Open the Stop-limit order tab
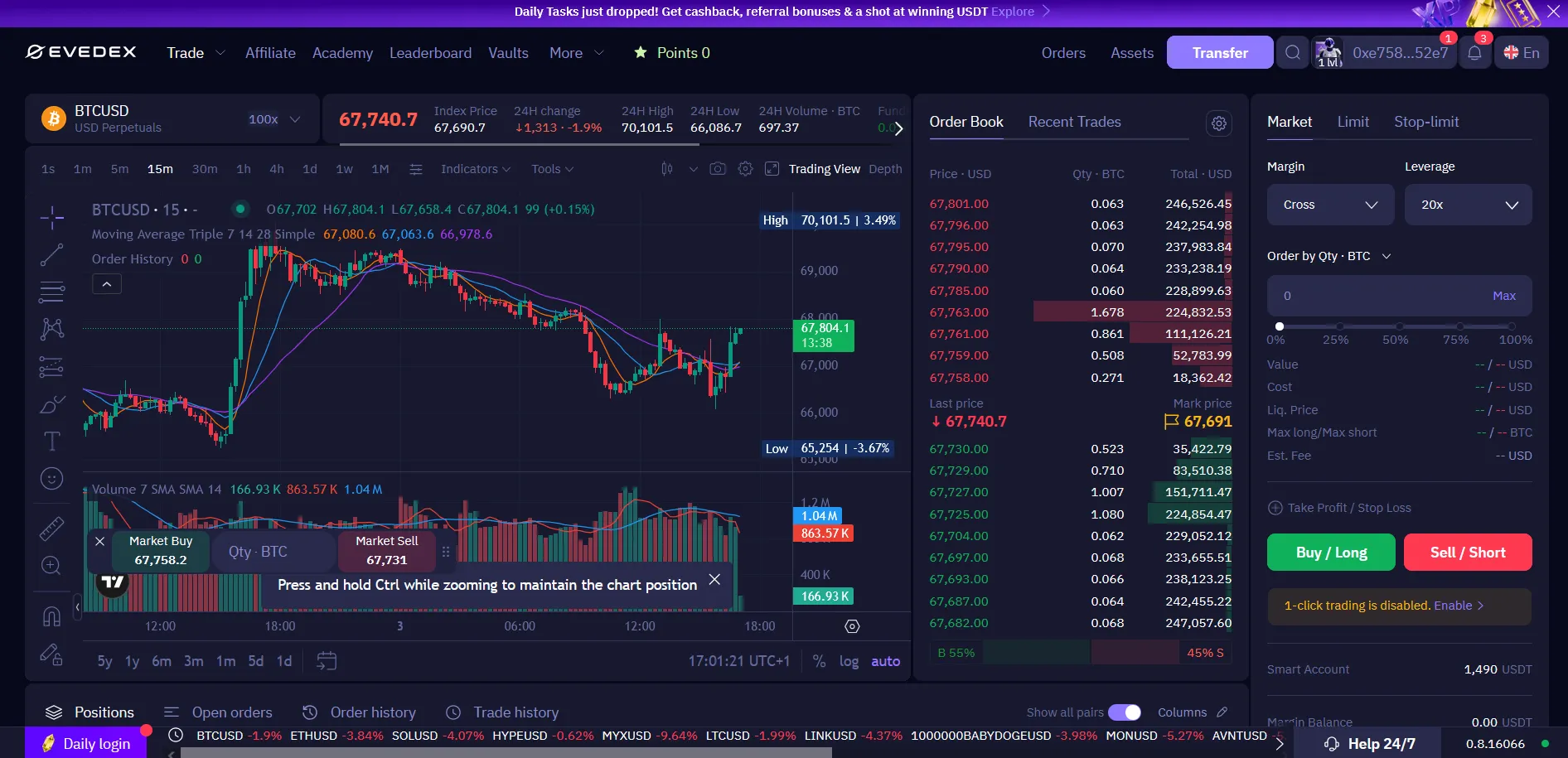The image size is (1568, 758). (1426, 122)
